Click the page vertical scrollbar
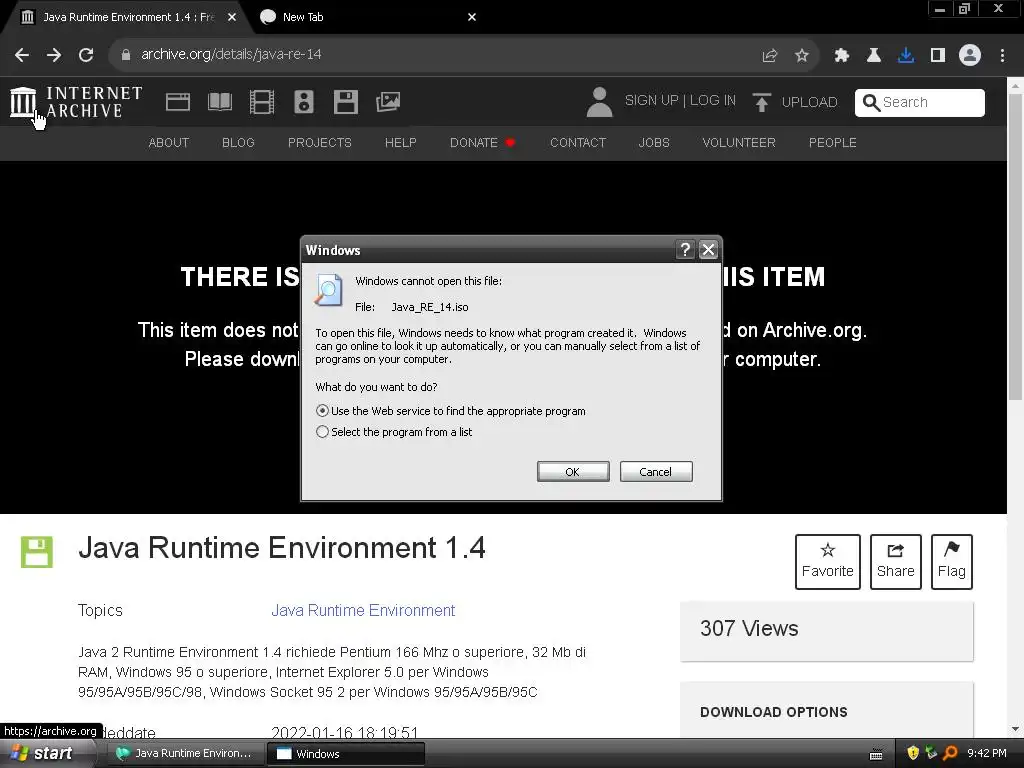Image resolution: width=1024 pixels, height=768 pixels. coord(1016,248)
